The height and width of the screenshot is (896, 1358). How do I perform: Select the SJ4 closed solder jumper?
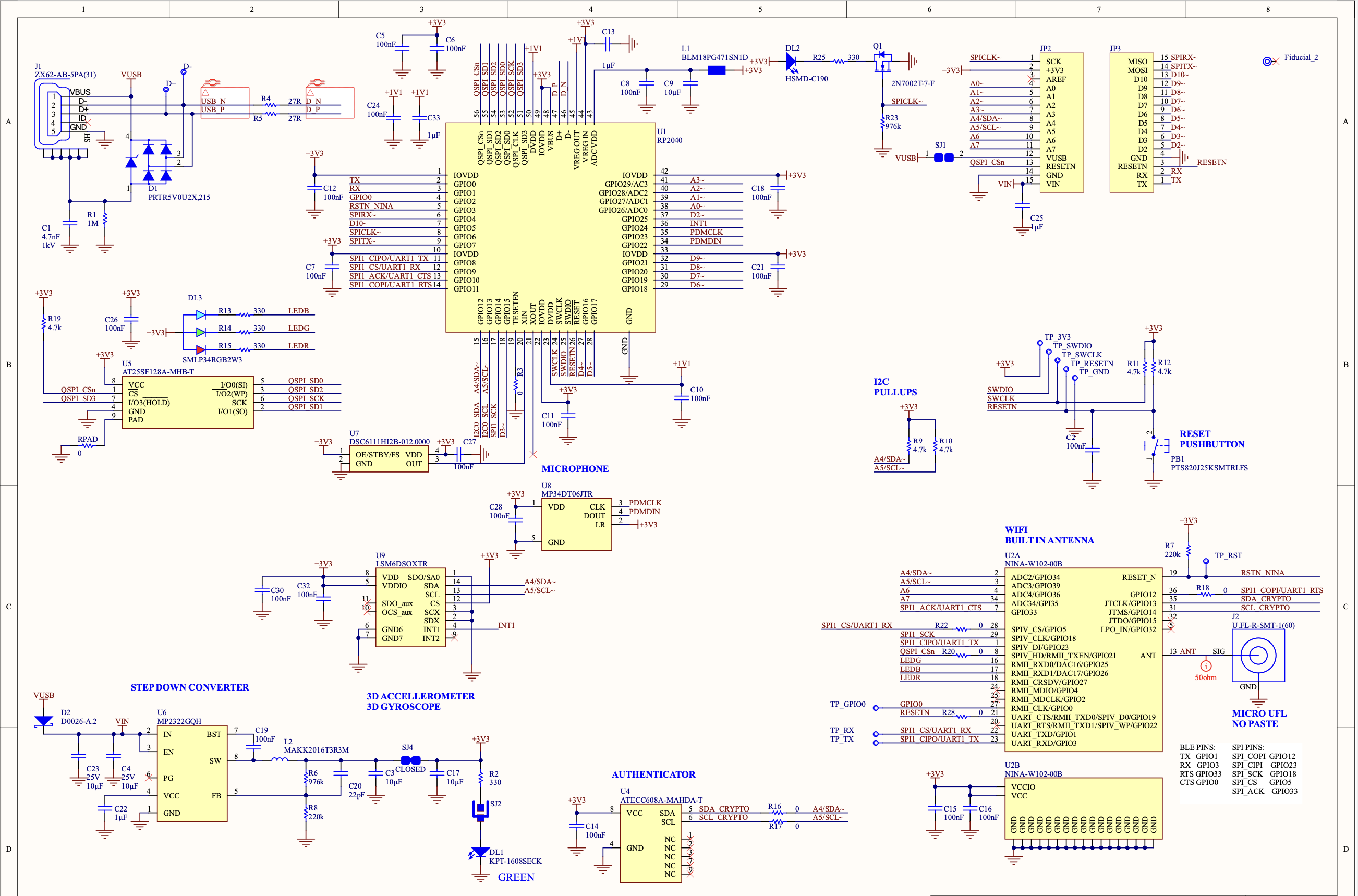(411, 761)
